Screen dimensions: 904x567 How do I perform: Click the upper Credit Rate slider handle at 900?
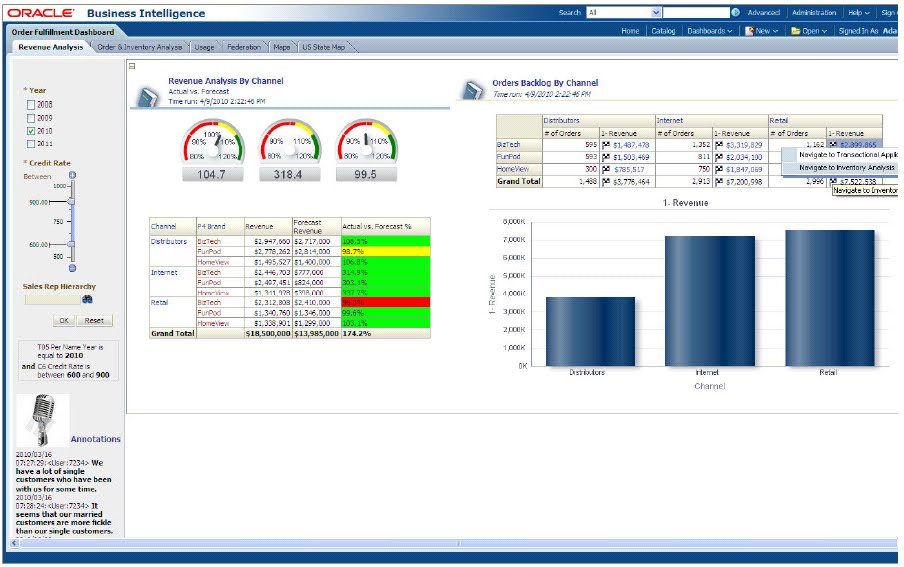pyautogui.click(x=71, y=202)
